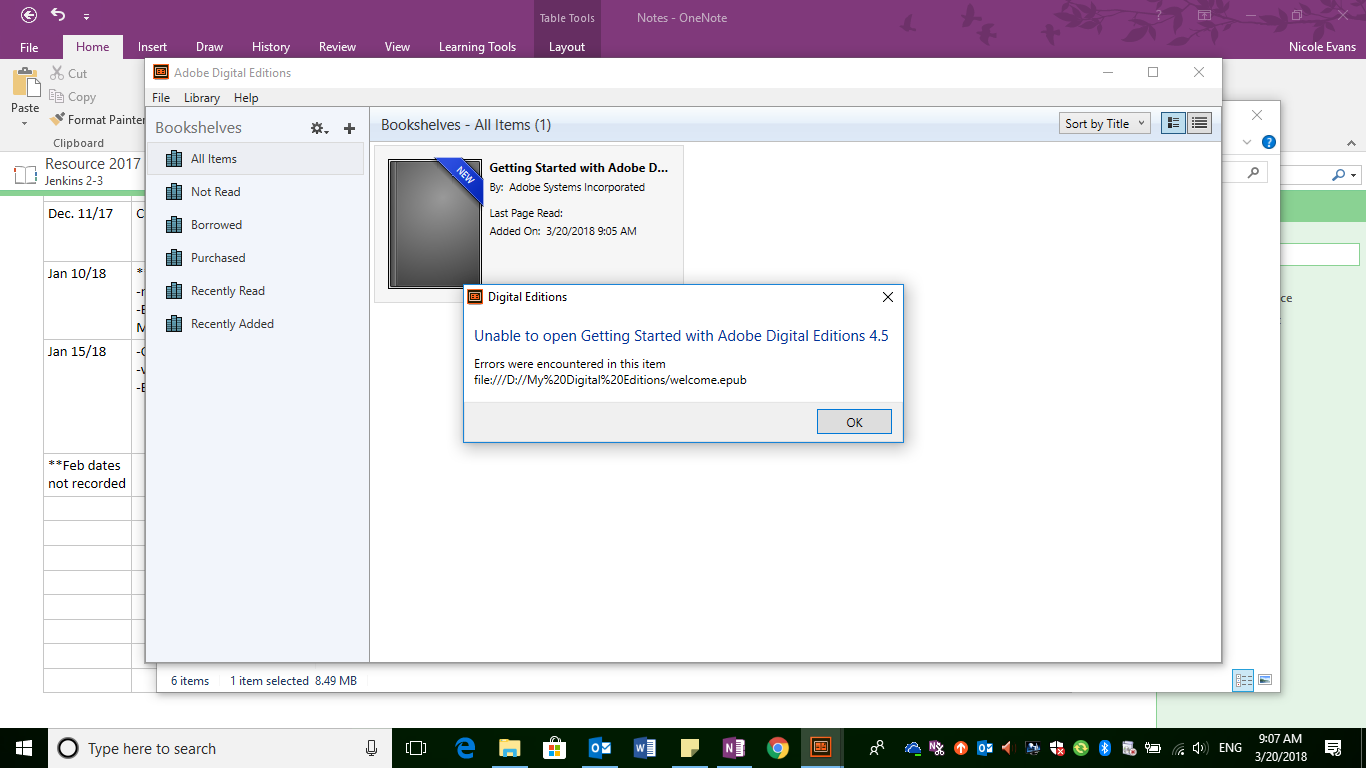Open the Help menu in Adobe Digital Editions
The height and width of the screenshot is (768, 1366).
pos(246,98)
